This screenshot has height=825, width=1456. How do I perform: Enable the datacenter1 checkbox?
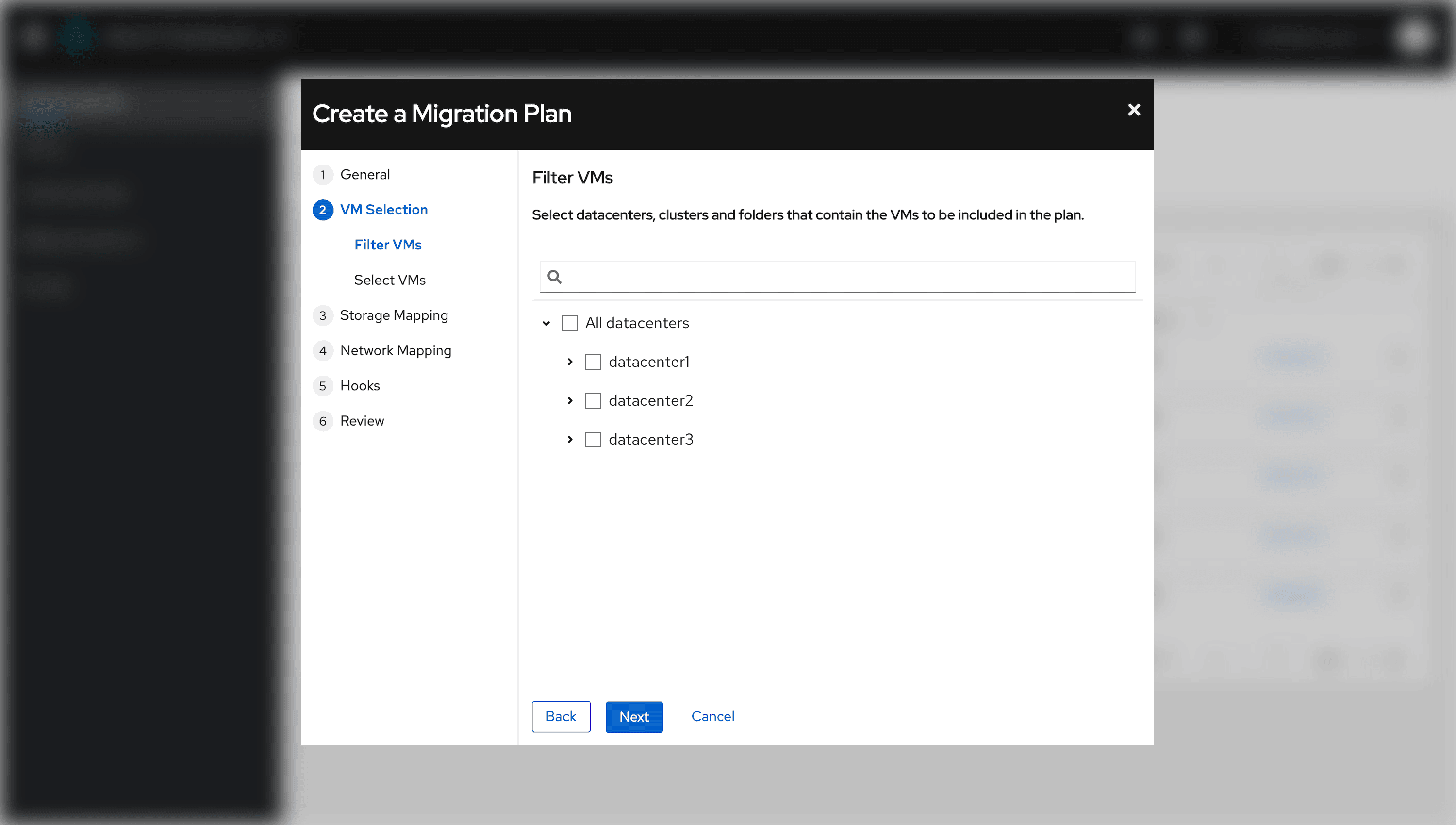(x=593, y=362)
